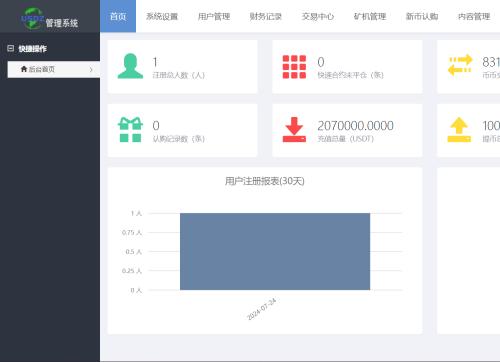Open the 首页 tab

(118, 16)
